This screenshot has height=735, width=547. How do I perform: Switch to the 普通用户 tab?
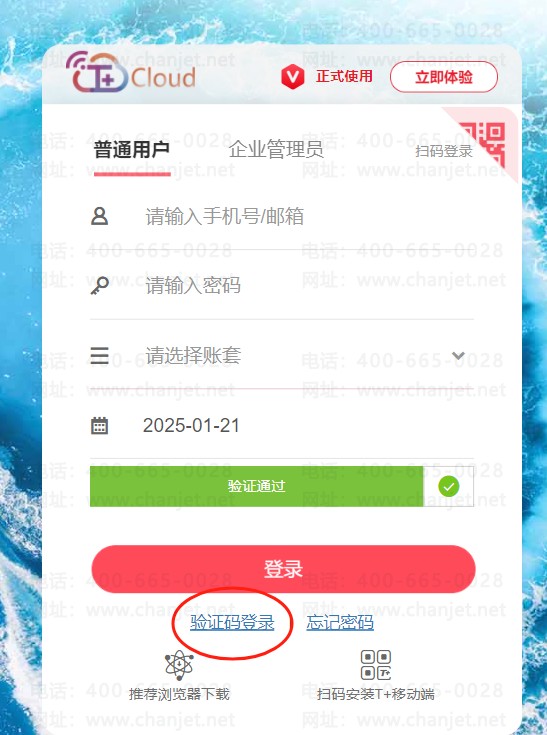point(132,150)
